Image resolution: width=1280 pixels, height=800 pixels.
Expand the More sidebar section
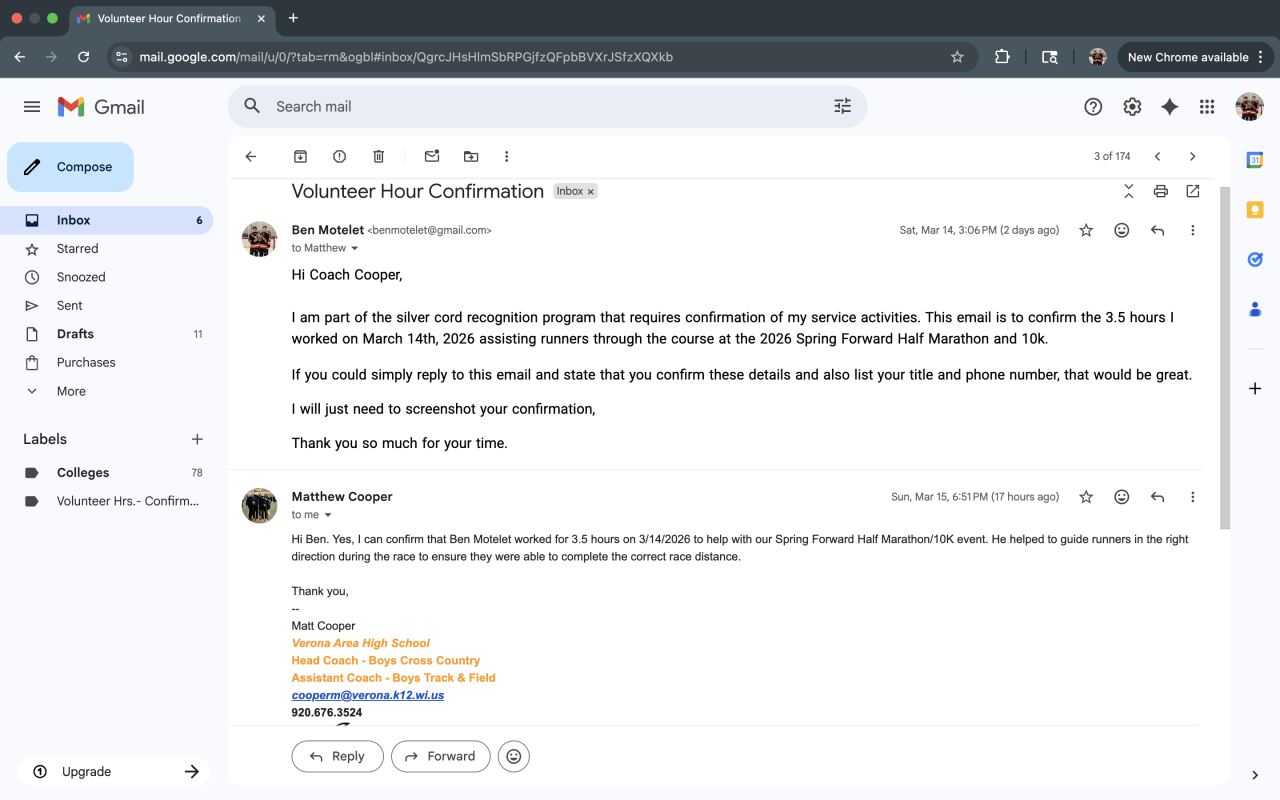coord(71,391)
